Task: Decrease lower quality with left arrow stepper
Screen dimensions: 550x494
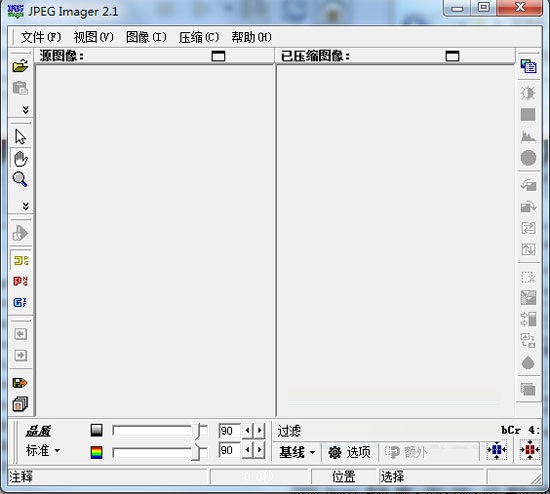Action: coord(247,450)
